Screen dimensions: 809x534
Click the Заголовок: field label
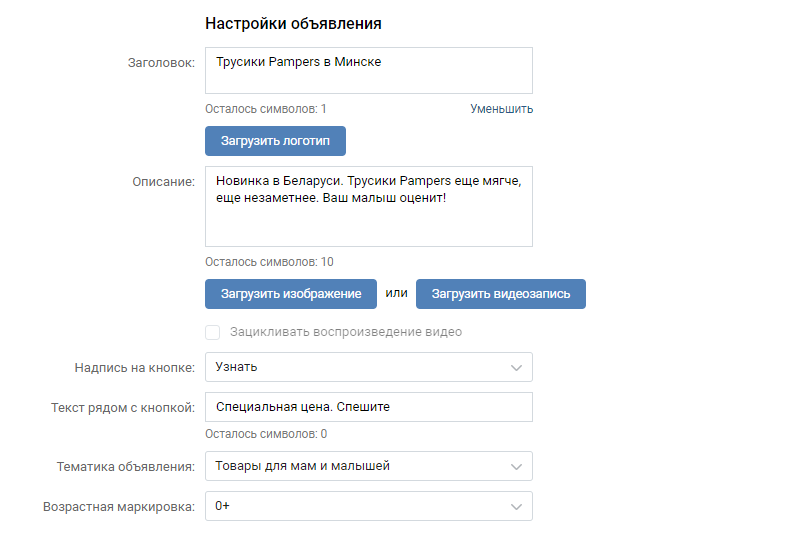(x=161, y=63)
